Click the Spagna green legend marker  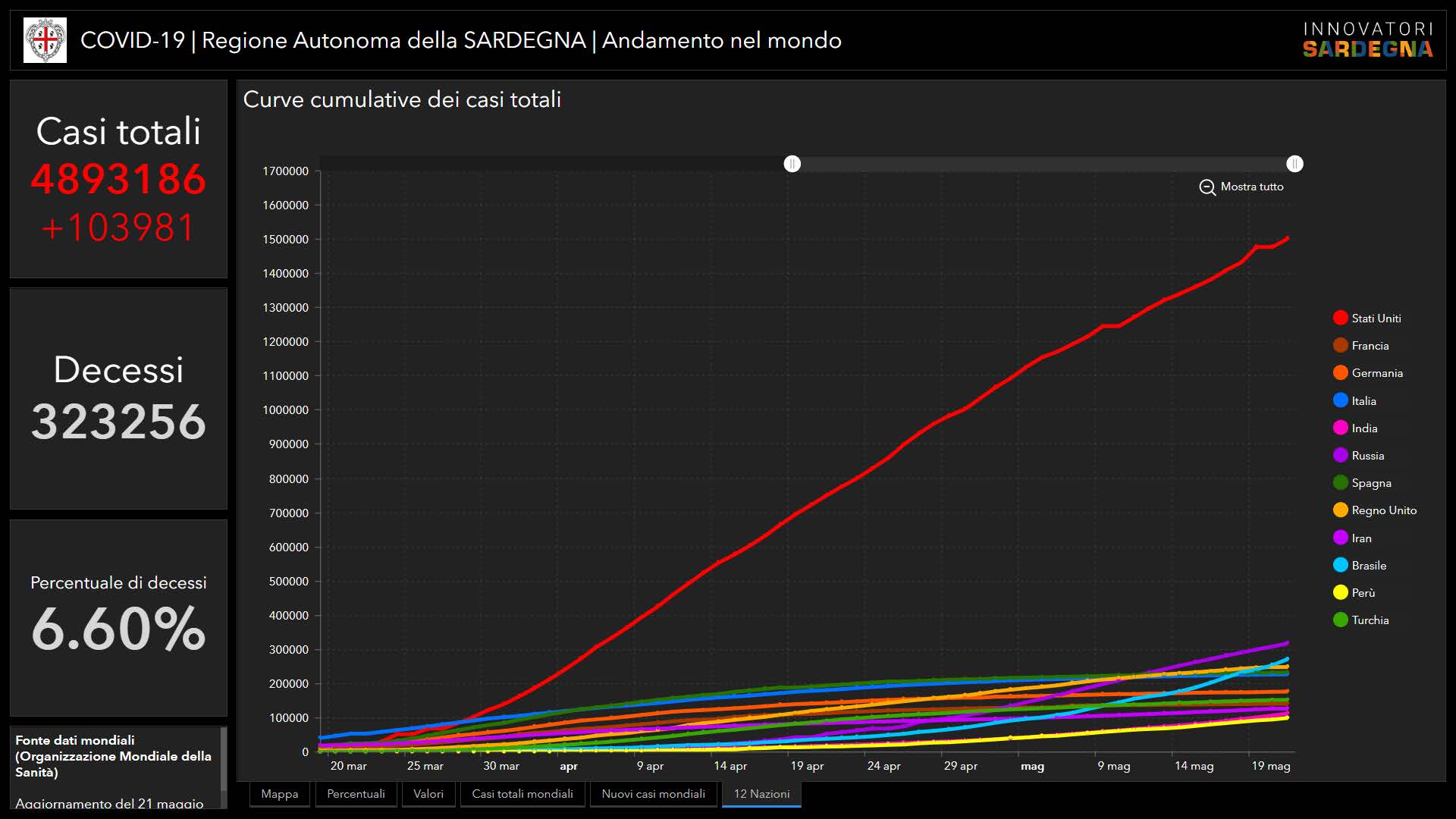[1340, 483]
